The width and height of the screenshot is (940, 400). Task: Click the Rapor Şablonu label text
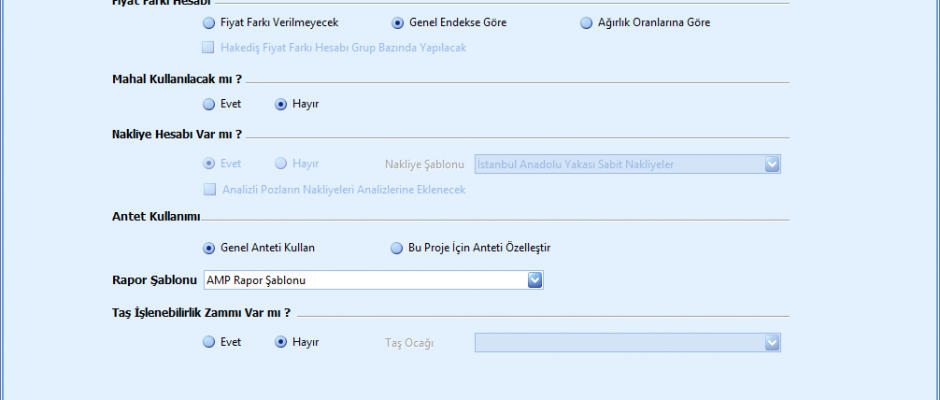coord(154,280)
